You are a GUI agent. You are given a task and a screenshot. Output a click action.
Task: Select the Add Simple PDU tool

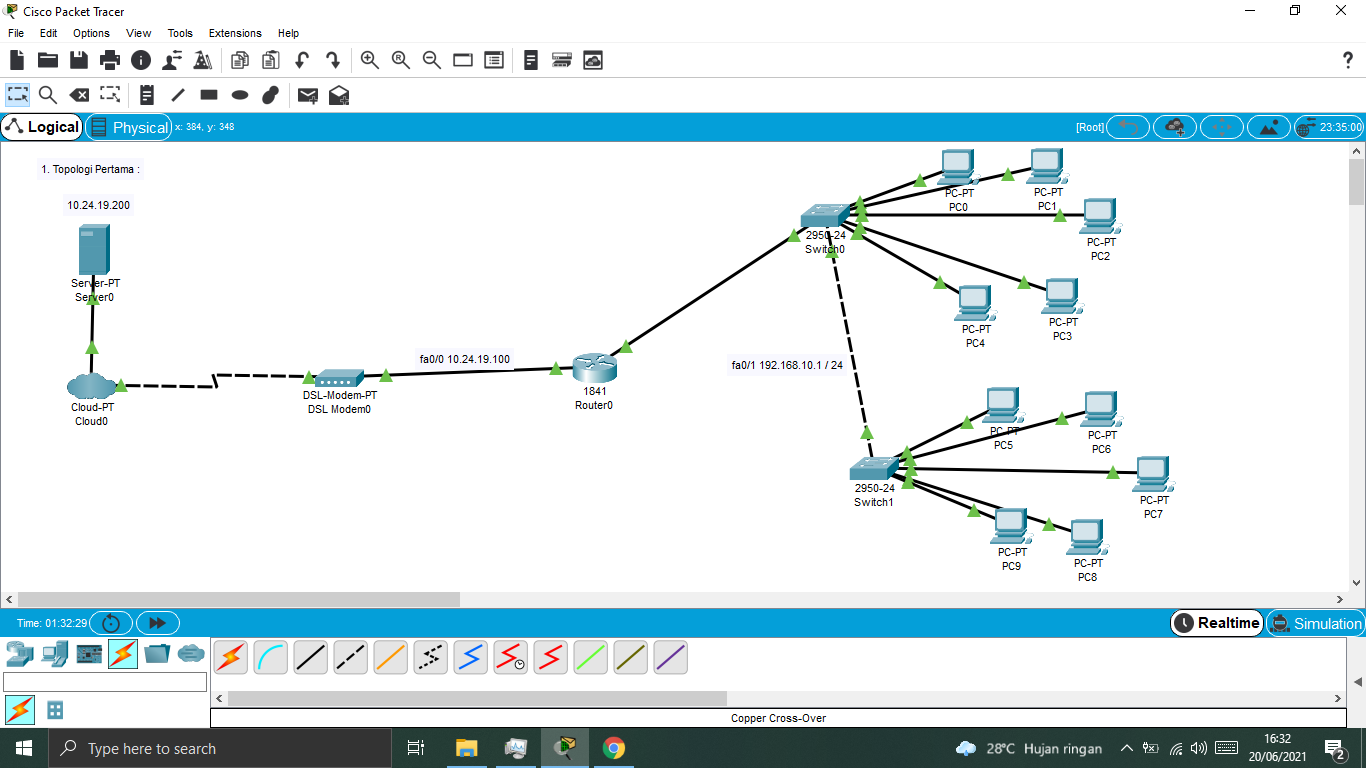point(307,95)
